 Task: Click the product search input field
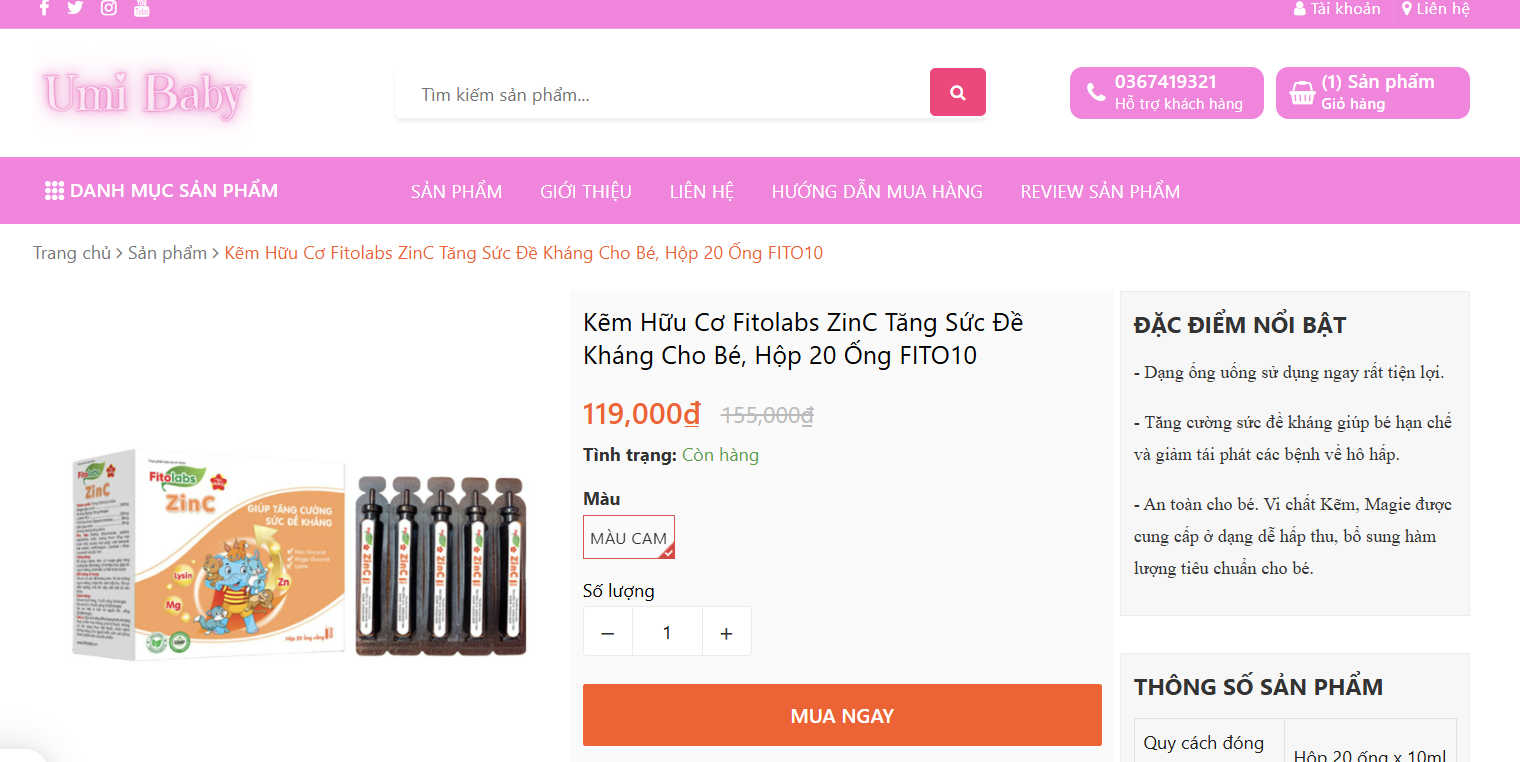coord(663,94)
